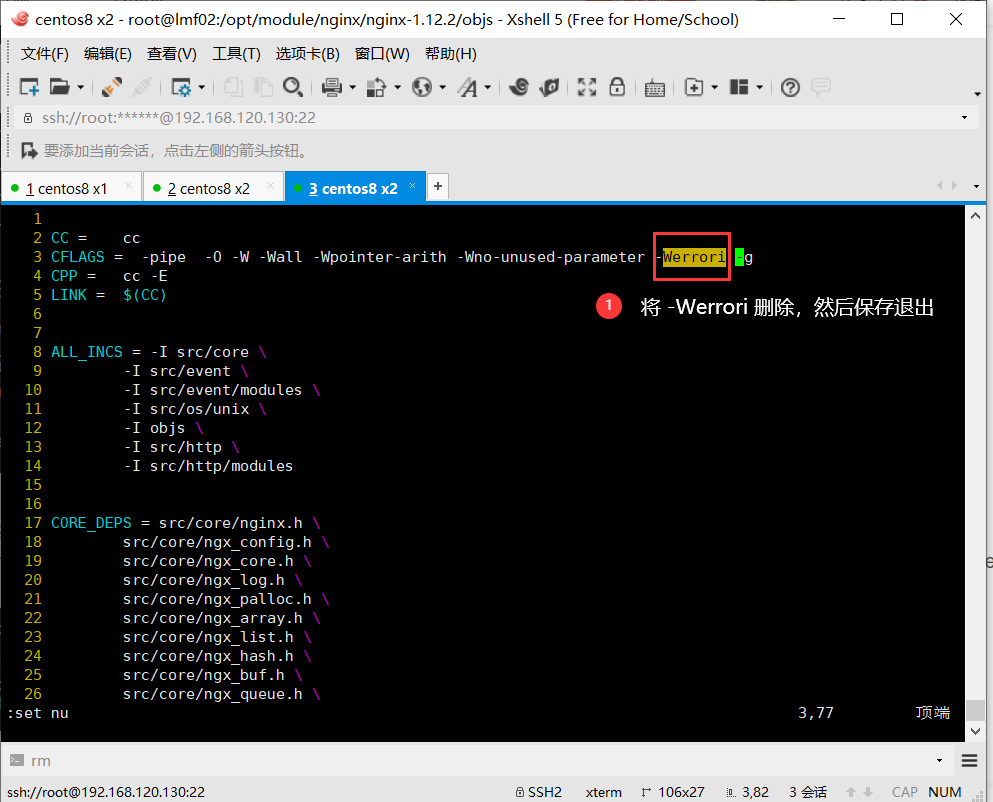Create a new tab with the + button
The width and height of the screenshot is (993, 802).
437,186
